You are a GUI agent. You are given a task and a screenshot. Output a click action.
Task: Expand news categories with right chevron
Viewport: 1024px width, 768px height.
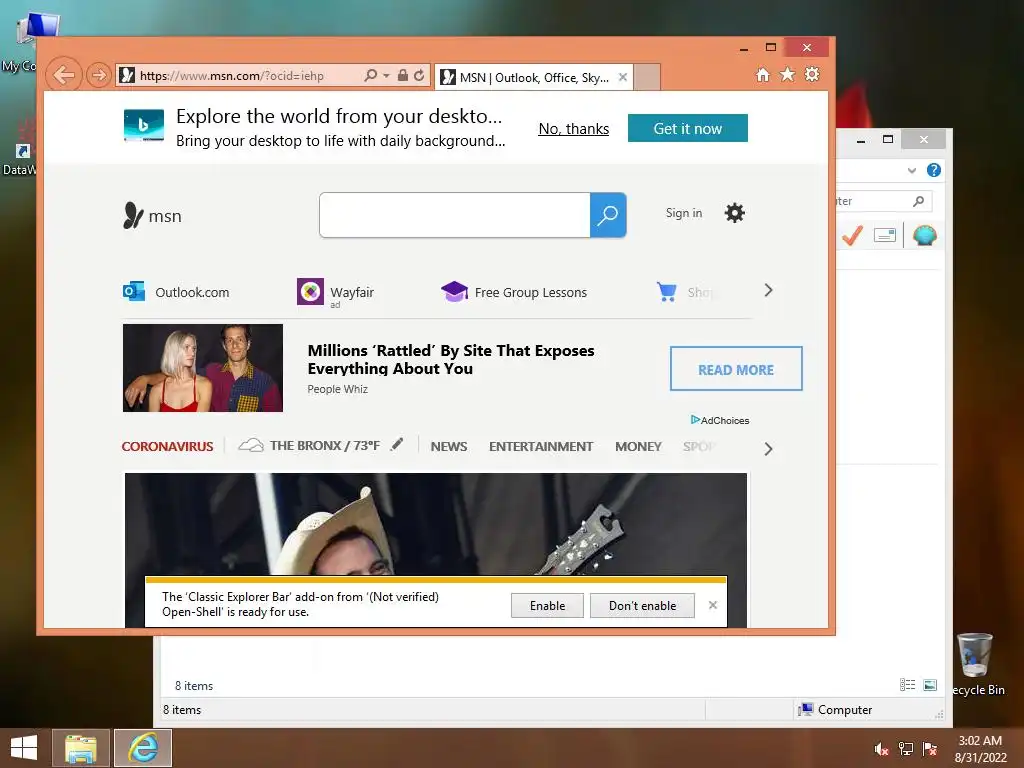768,449
